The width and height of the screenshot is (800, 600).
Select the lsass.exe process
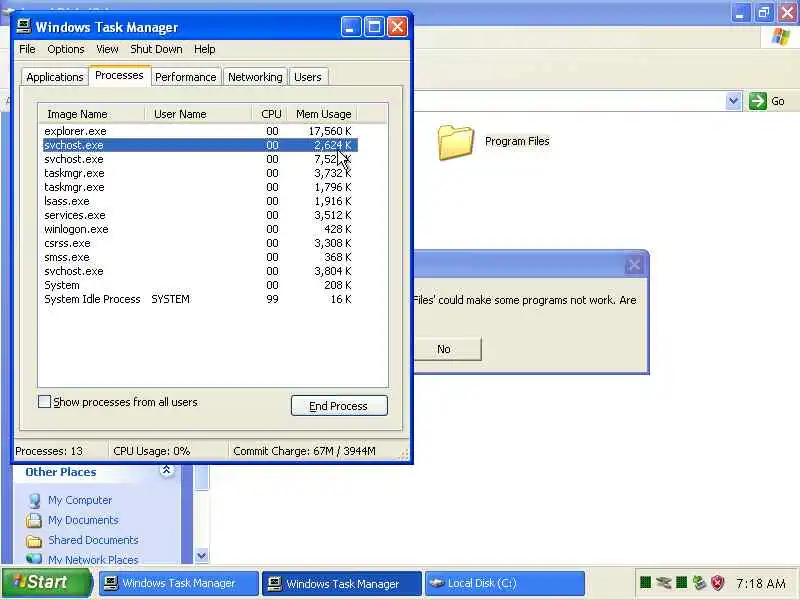pyautogui.click(x=200, y=201)
